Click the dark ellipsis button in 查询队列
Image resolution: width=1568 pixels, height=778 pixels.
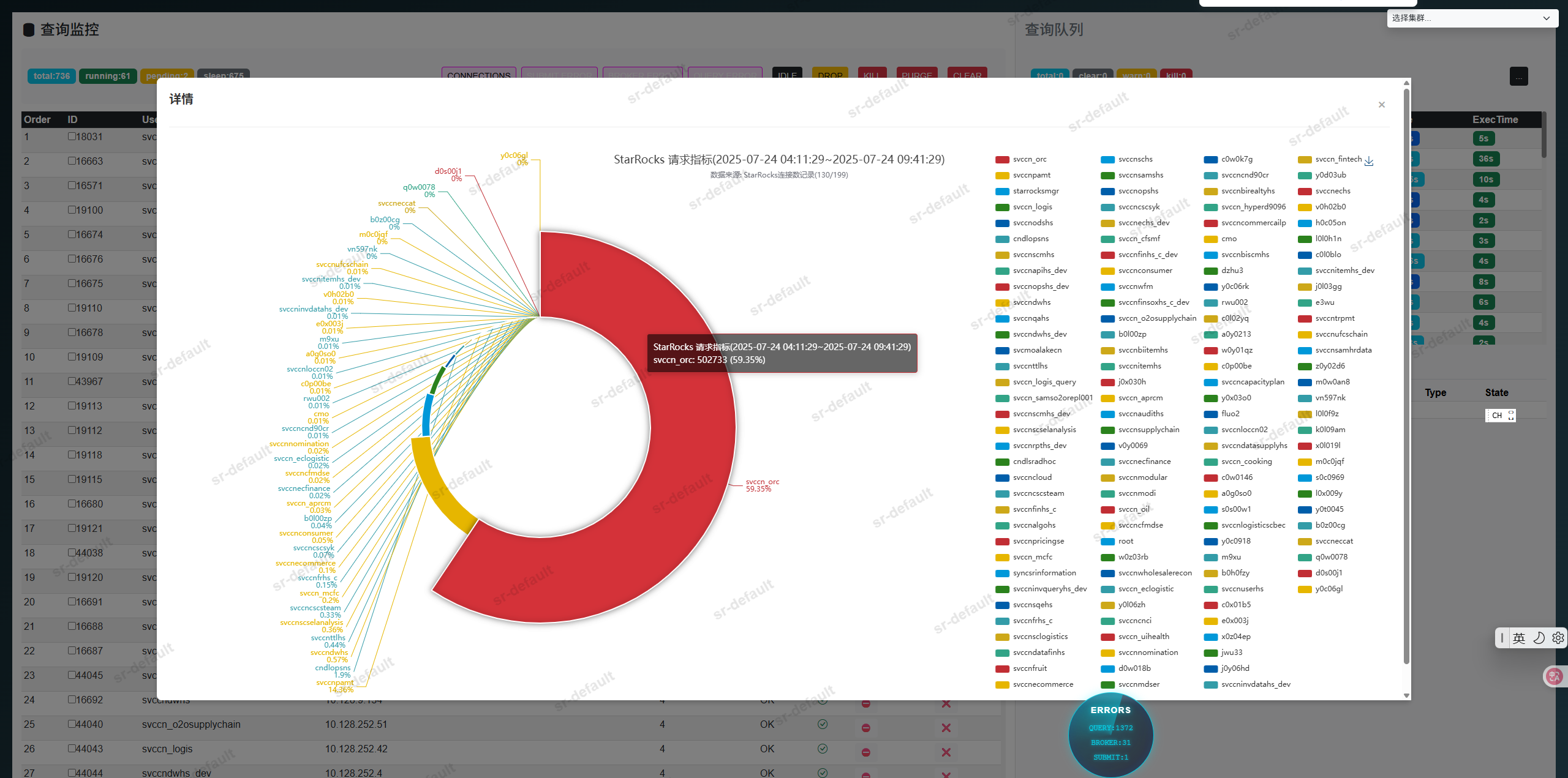click(x=1518, y=77)
